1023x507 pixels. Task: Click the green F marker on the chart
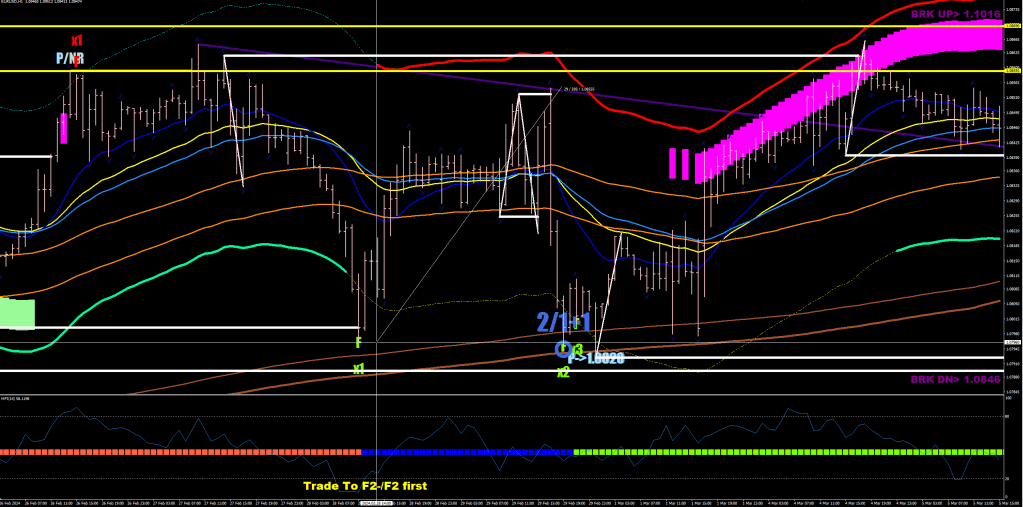pos(357,342)
